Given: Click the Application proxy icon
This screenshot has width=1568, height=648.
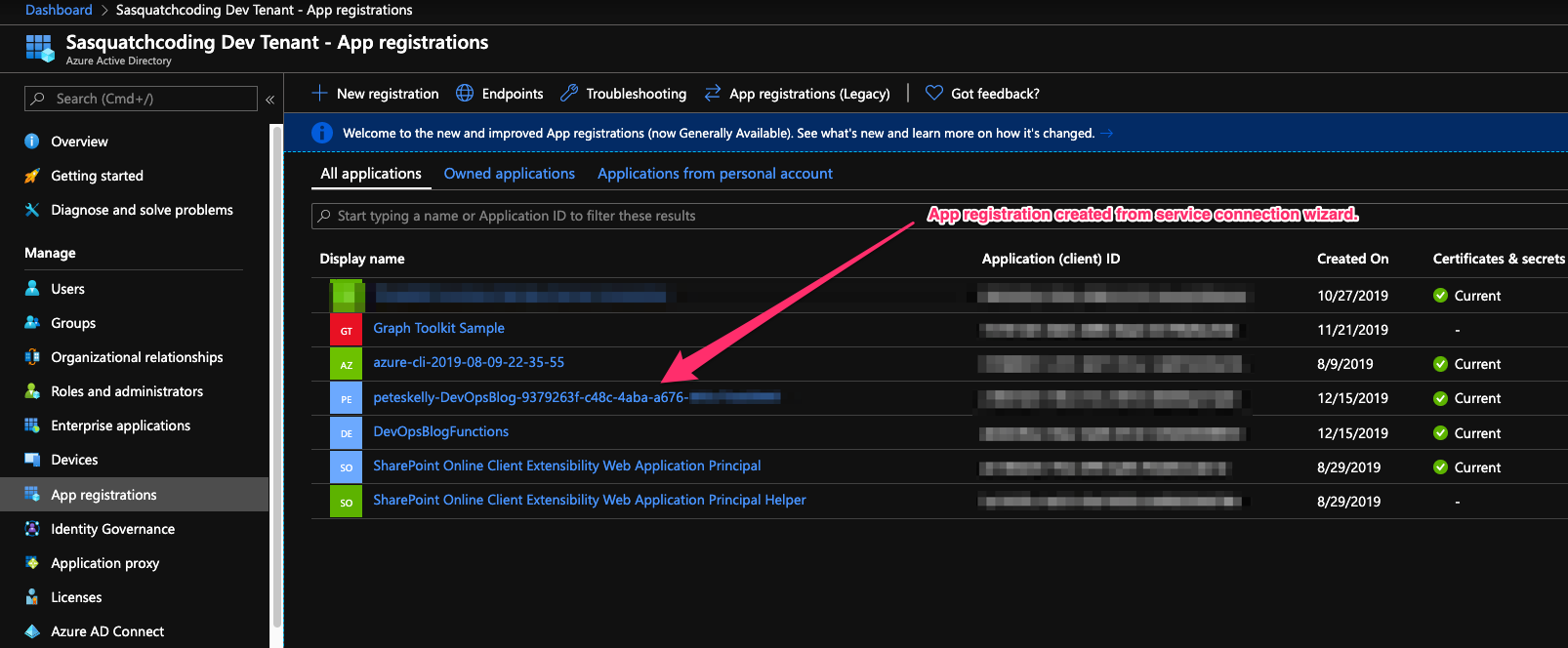Looking at the screenshot, I should pyautogui.click(x=32, y=563).
